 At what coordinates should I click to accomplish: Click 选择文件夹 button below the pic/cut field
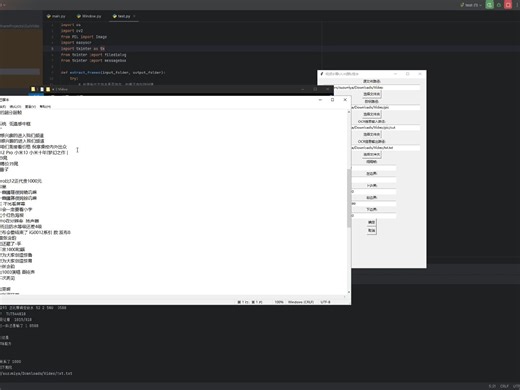point(372,134)
